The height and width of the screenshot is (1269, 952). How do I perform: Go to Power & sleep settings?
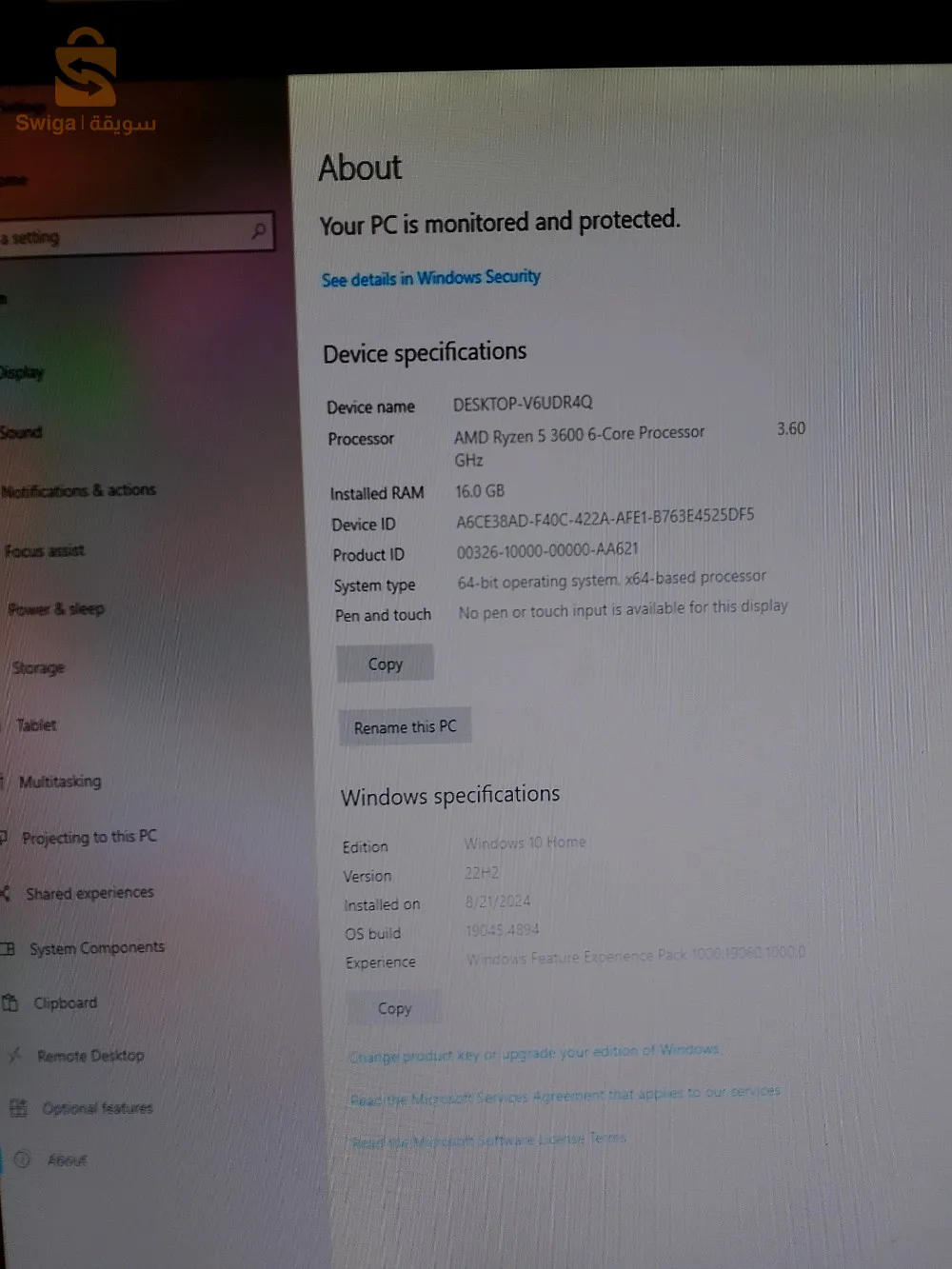56,608
